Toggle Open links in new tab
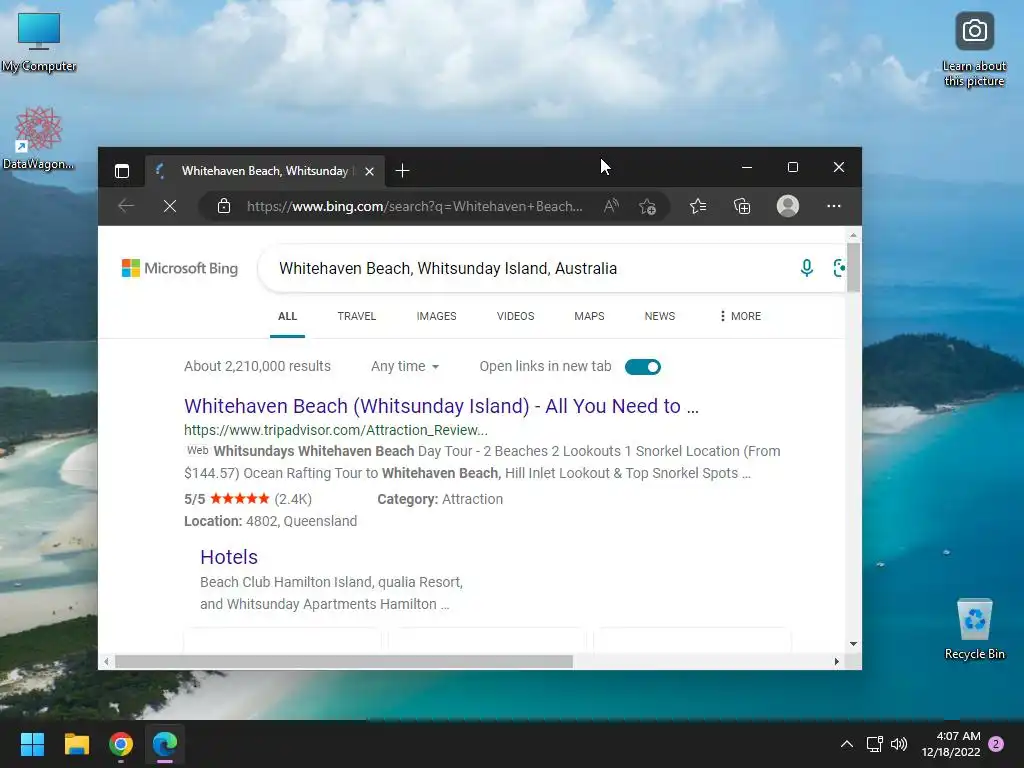1024x768 pixels. coord(643,367)
